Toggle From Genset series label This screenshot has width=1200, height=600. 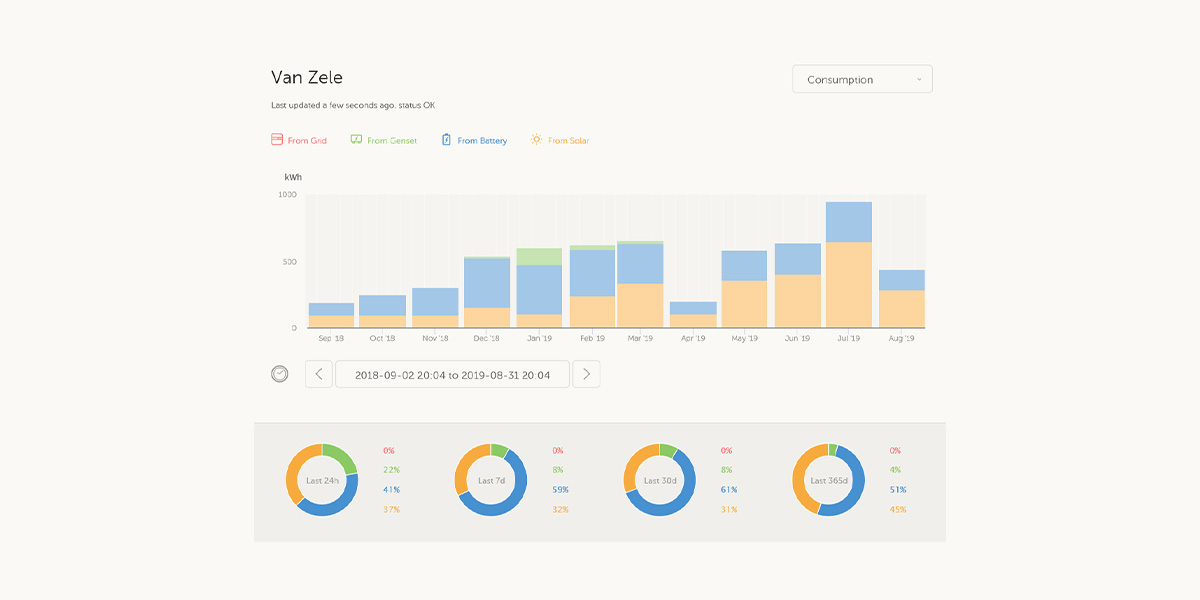(x=391, y=141)
